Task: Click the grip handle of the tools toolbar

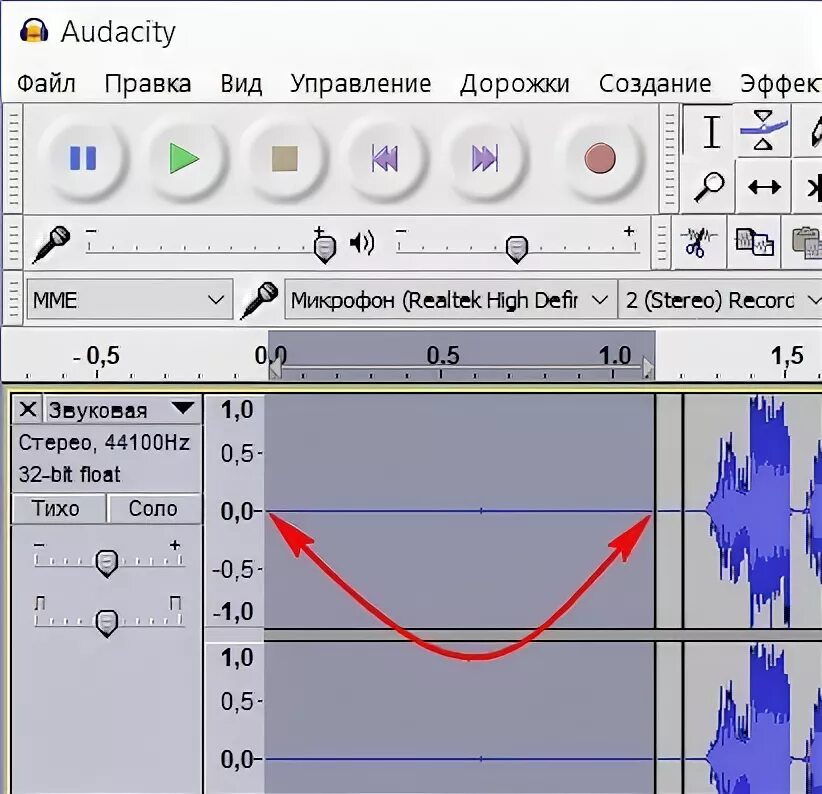Action: point(669,158)
